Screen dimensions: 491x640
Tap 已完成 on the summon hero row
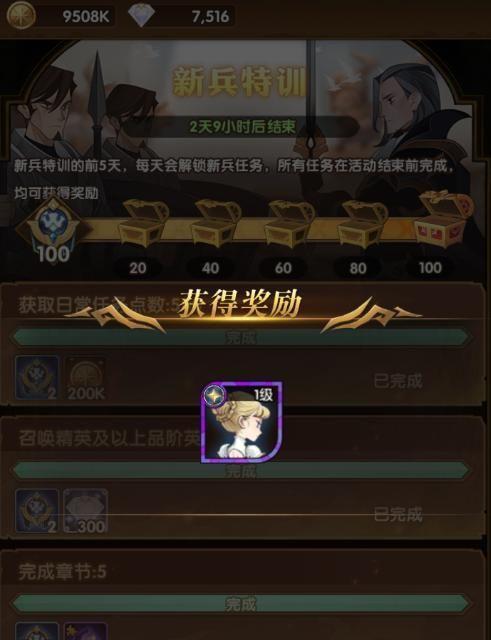click(x=398, y=515)
